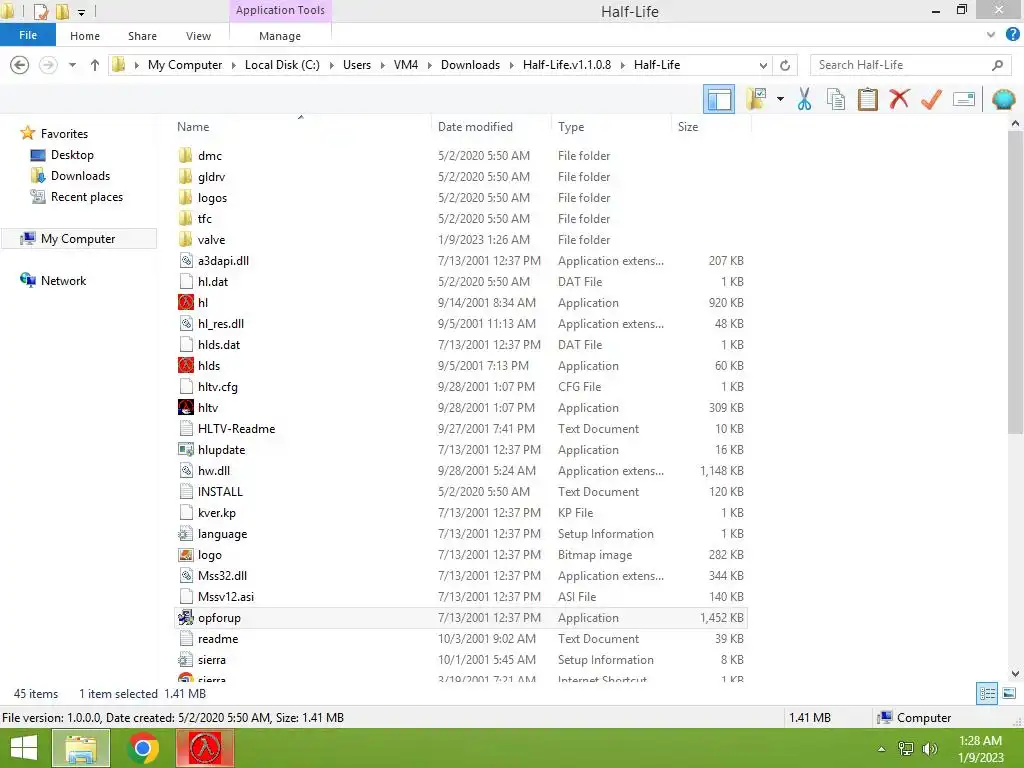
Task: Select My Computer in navigation pane
Action: pyautogui.click(x=78, y=238)
